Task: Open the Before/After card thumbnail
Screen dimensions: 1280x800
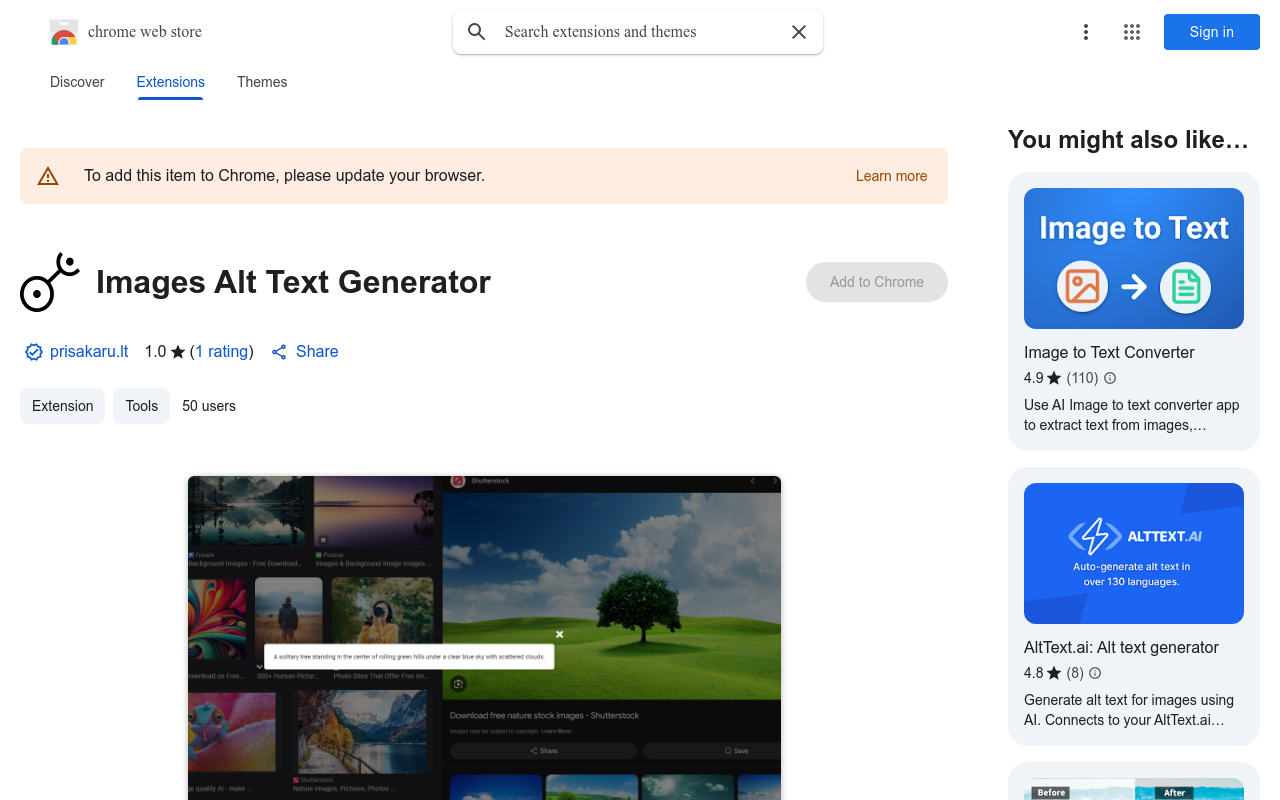Action: pos(1134,789)
